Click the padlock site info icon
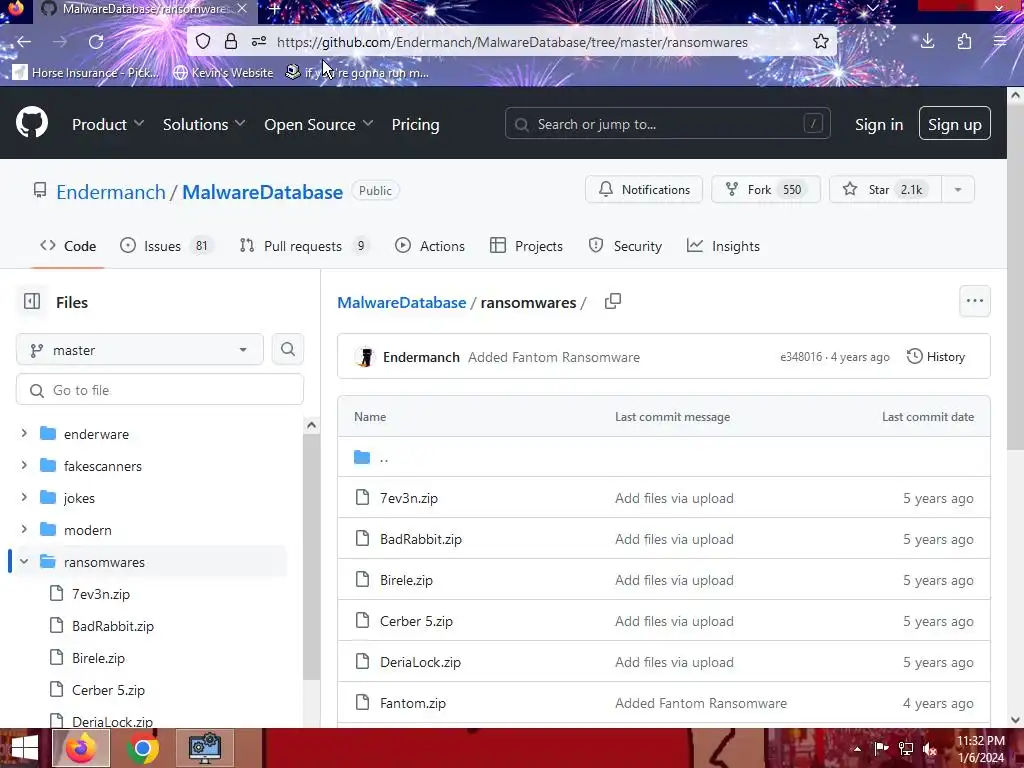This screenshot has width=1024, height=768. click(x=231, y=42)
